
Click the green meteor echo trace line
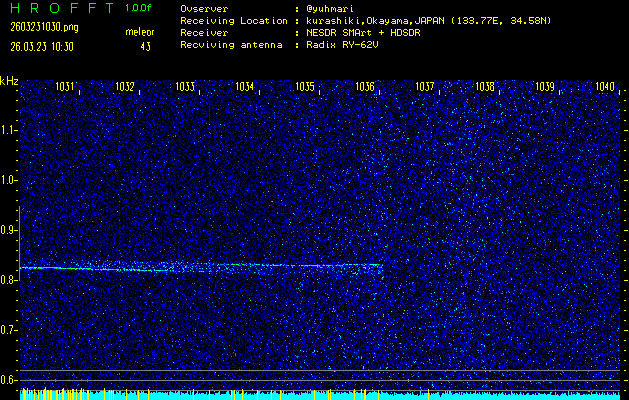coord(200,267)
